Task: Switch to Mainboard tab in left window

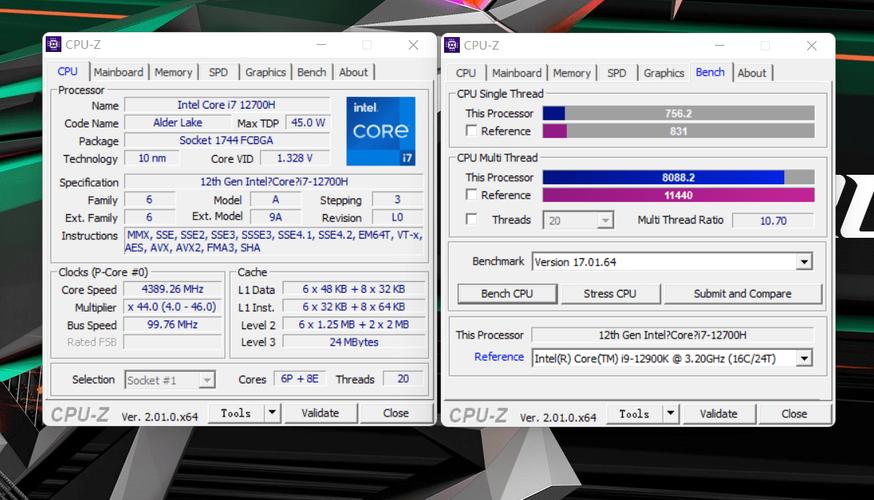Action: pyautogui.click(x=119, y=72)
